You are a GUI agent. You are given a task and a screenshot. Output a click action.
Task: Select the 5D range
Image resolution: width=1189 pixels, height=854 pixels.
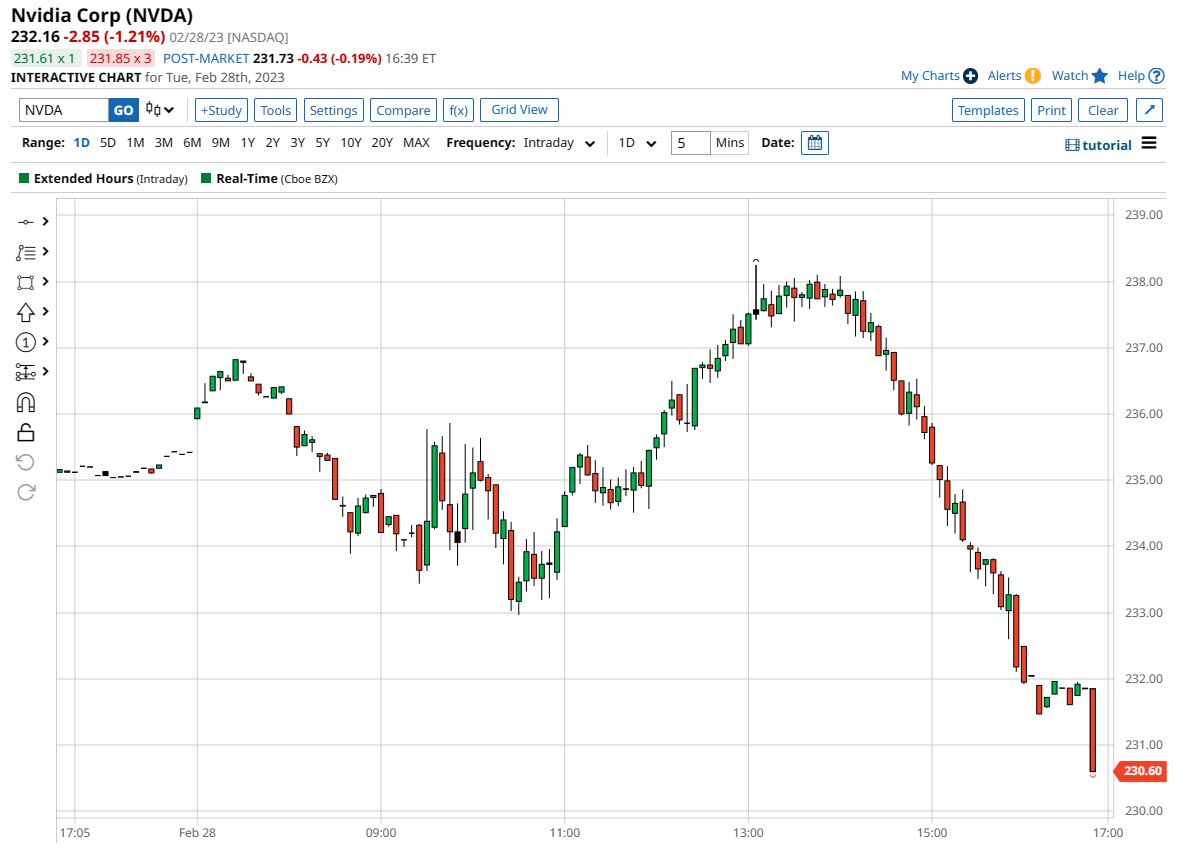[108, 143]
